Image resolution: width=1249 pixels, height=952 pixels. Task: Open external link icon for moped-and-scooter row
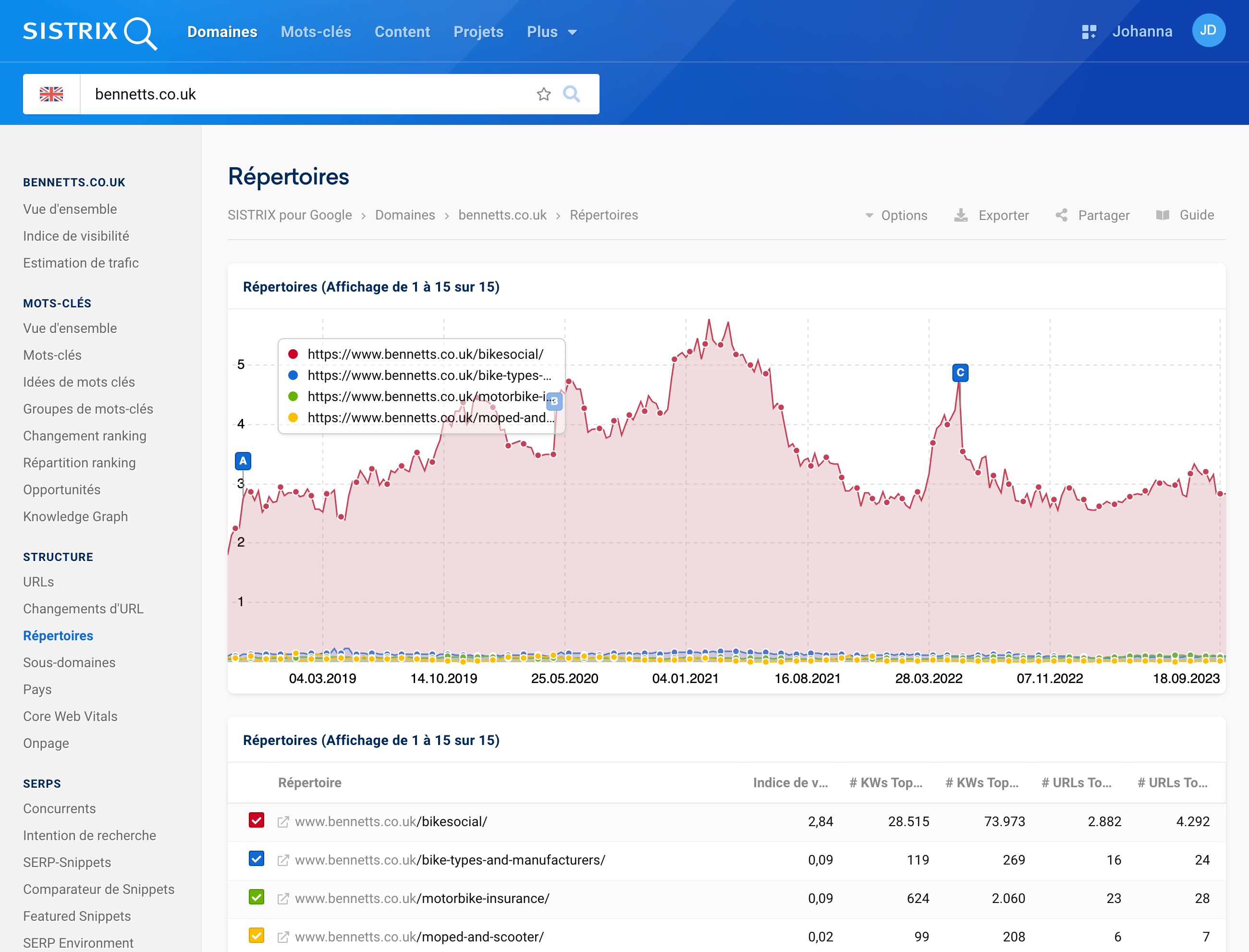tap(283, 937)
